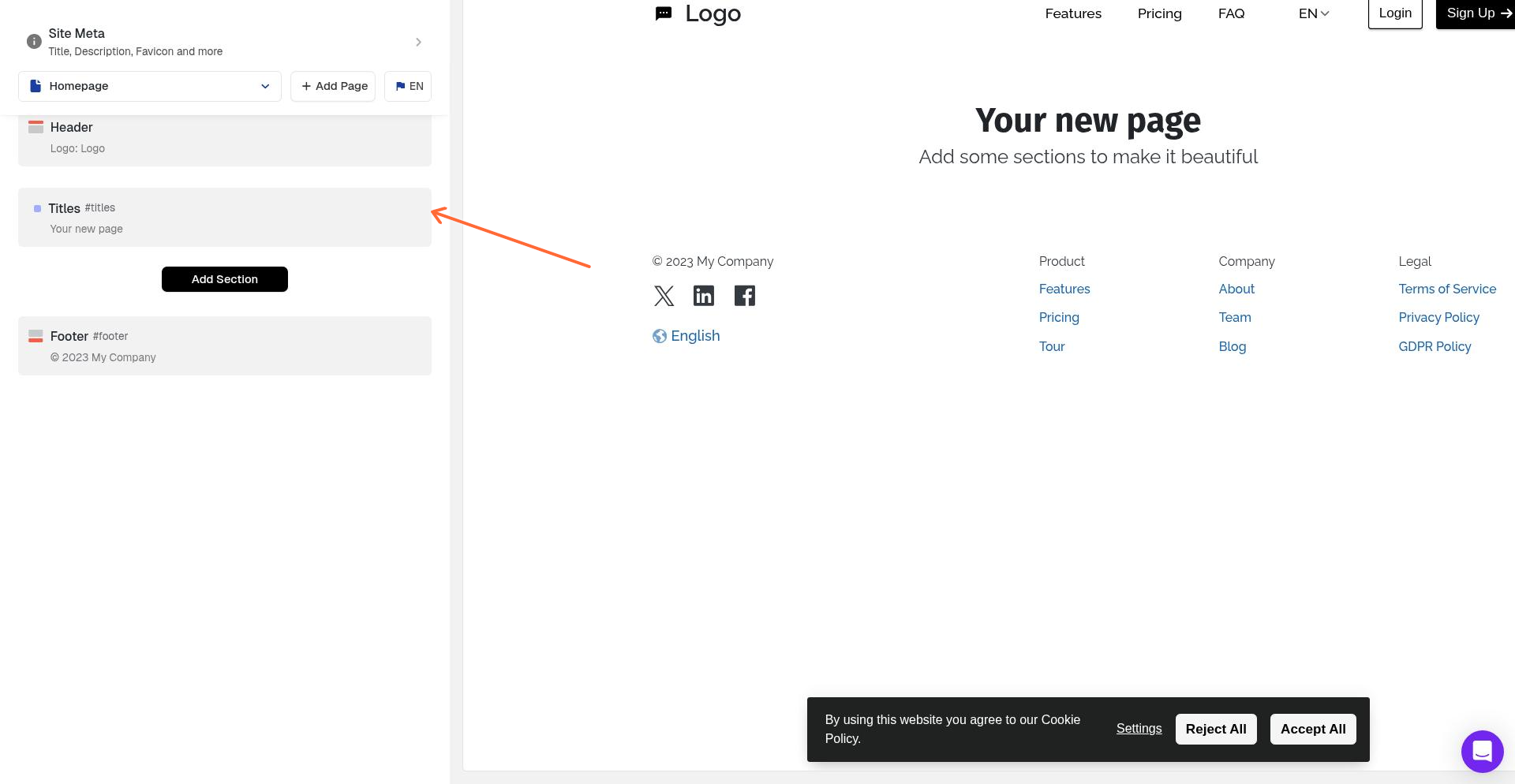Open the purple chat support widget
The width and height of the screenshot is (1515, 784).
tap(1482, 752)
